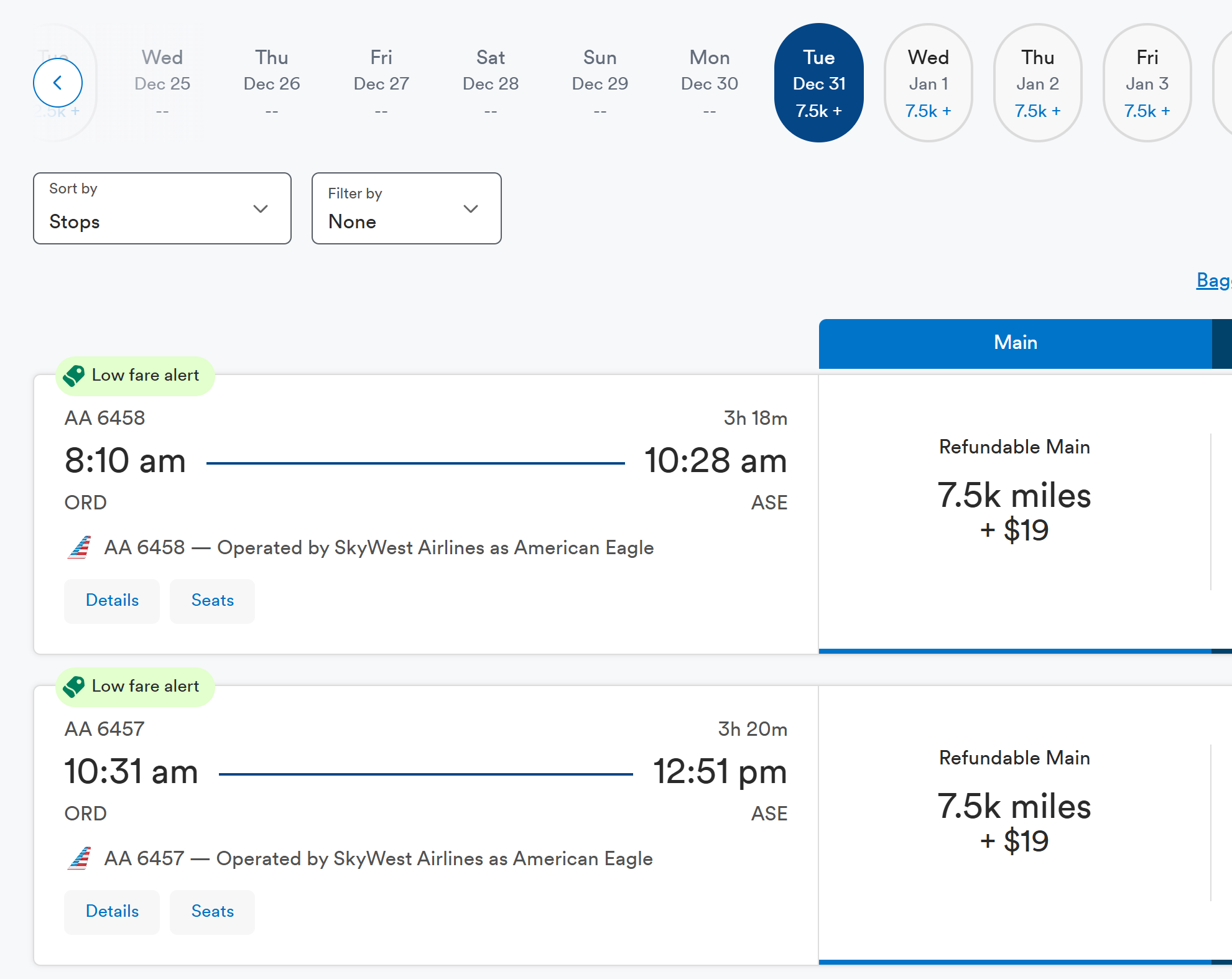Select Fri Jan 3 date bubble
The height and width of the screenshot is (979, 1232).
(x=1147, y=83)
